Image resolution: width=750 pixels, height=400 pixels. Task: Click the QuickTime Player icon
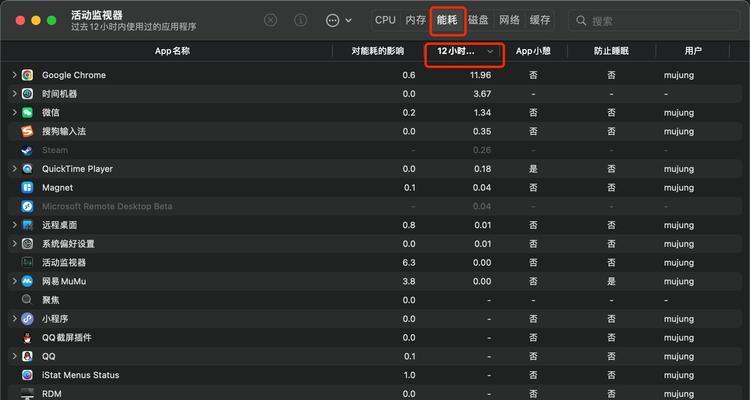click(x=27, y=169)
